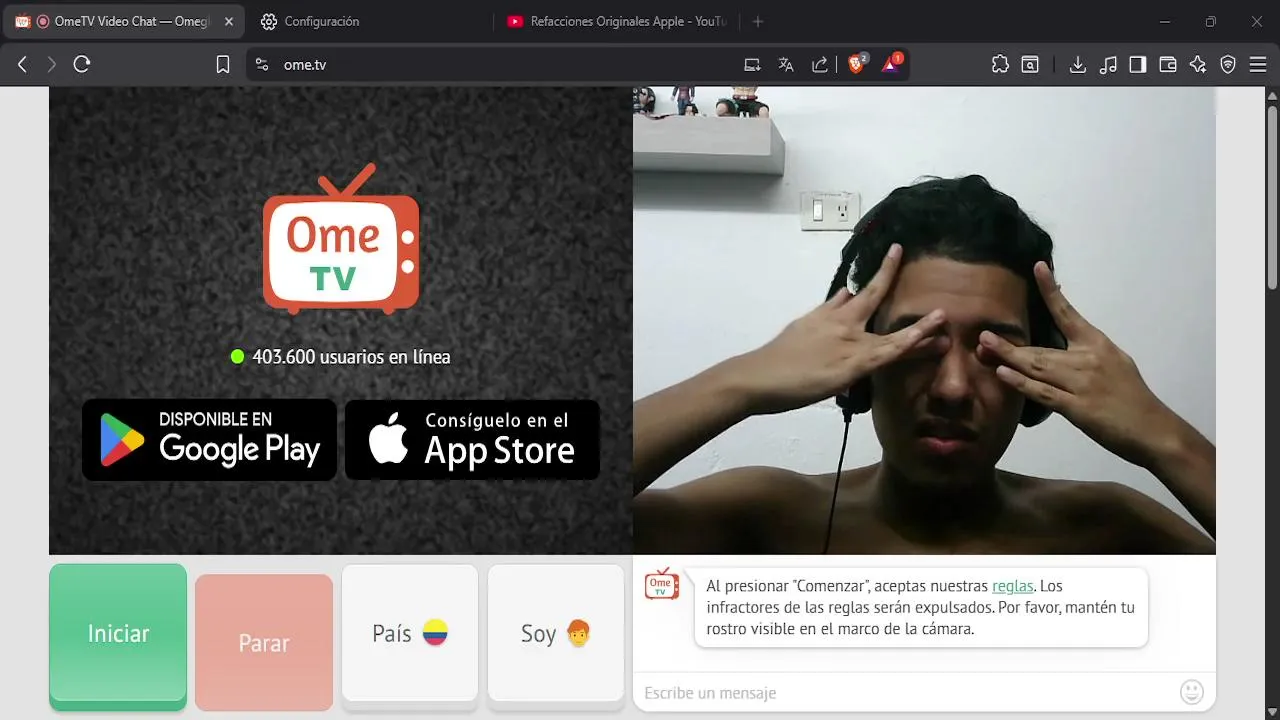Bookmark this page
The image size is (1280, 720).
coord(223,65)
